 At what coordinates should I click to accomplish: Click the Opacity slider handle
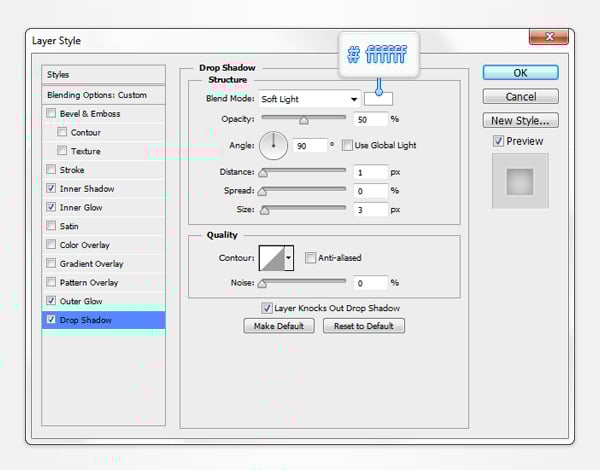(303, 119)
